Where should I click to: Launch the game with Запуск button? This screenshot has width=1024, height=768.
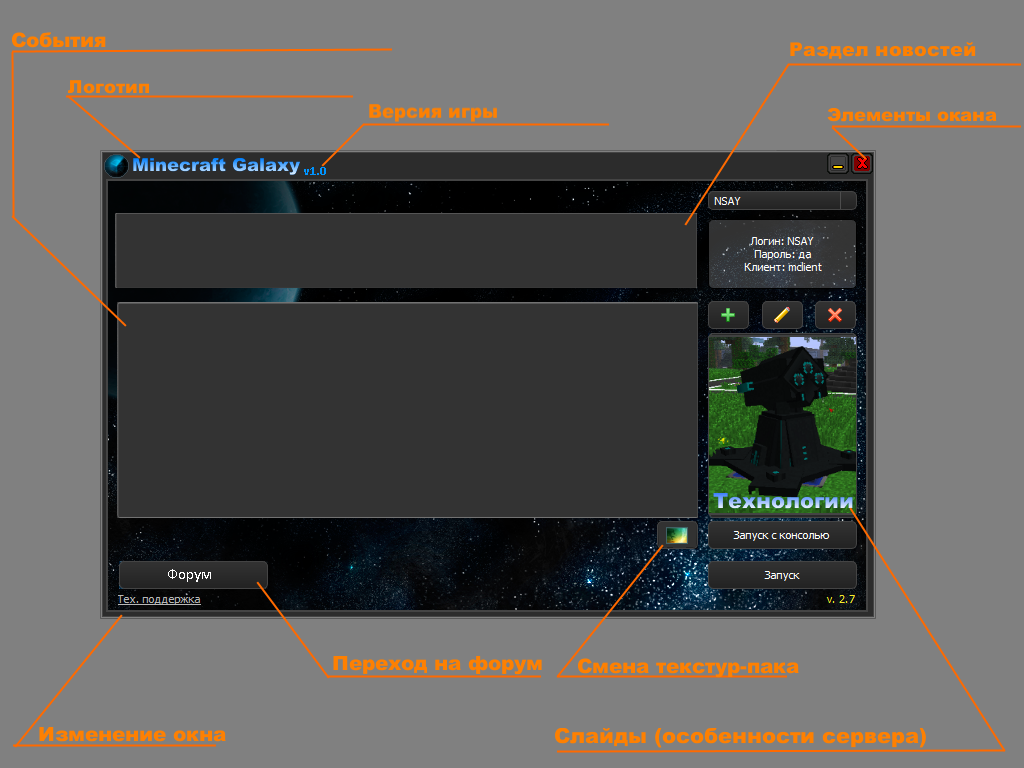[782, 575]
